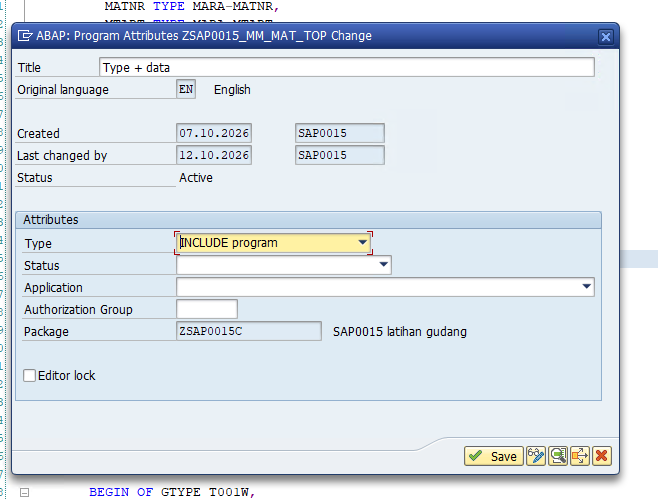
Task: Click the Display/Change glasses-and-pencil icon
Action: click(536, 456)
